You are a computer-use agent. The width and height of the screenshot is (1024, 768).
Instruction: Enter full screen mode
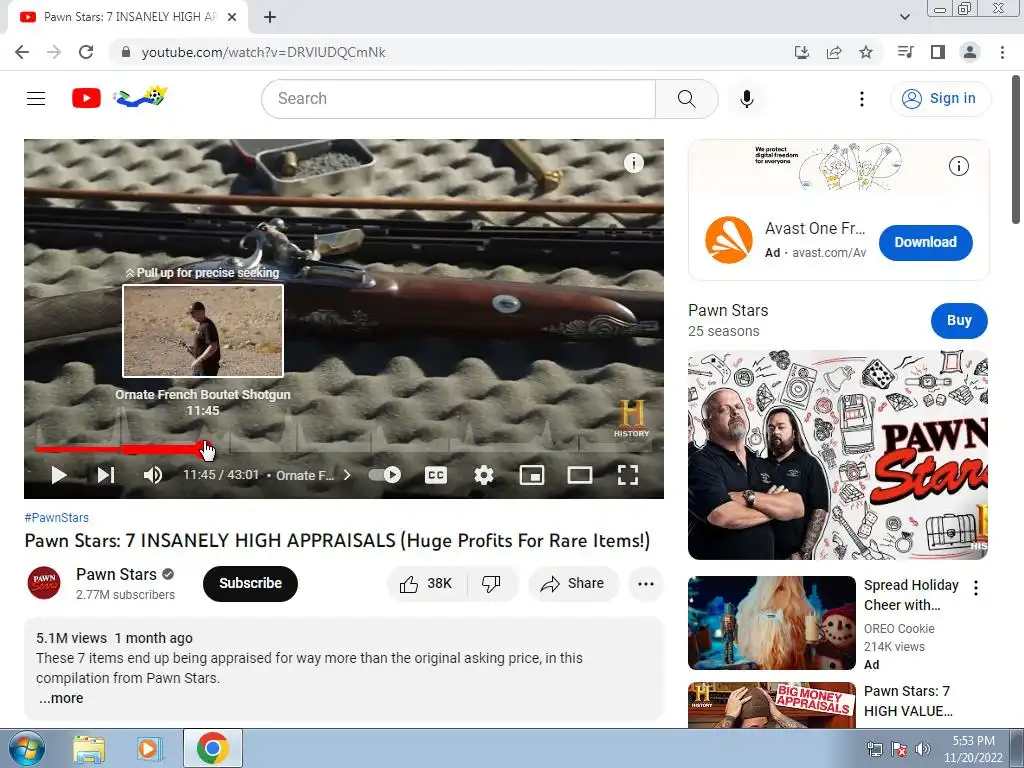pyautogui.click(x=628, y=475)
